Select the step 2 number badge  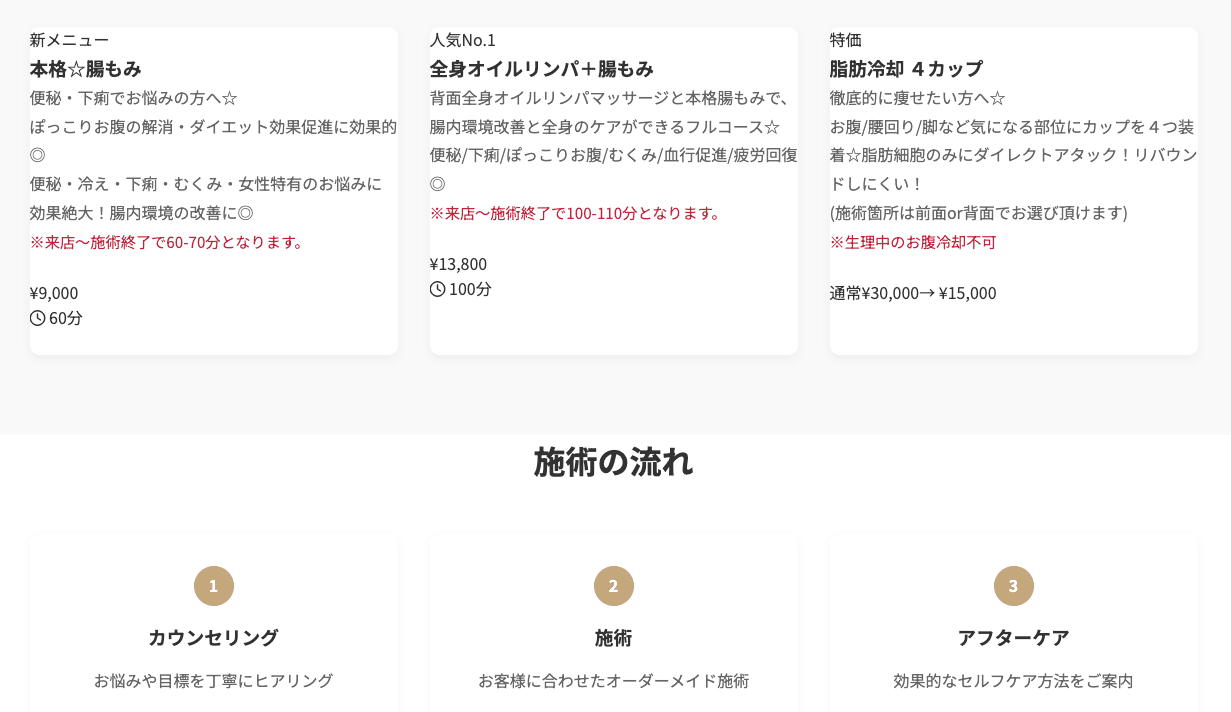614,586
